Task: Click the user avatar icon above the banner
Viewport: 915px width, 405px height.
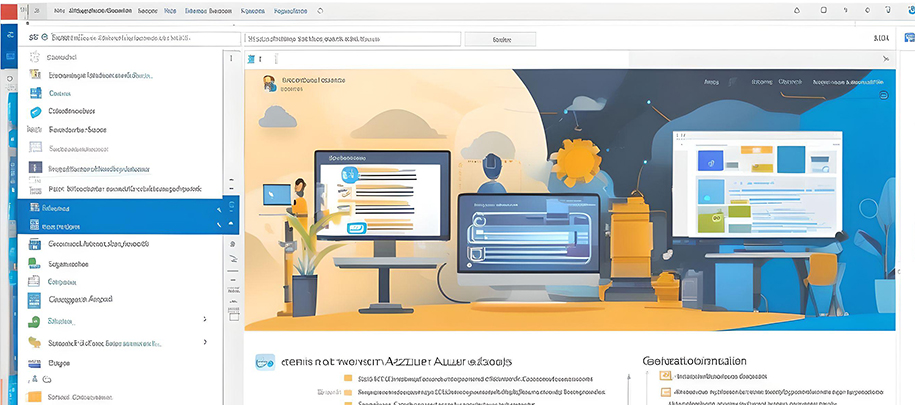Action: (270, 84)
